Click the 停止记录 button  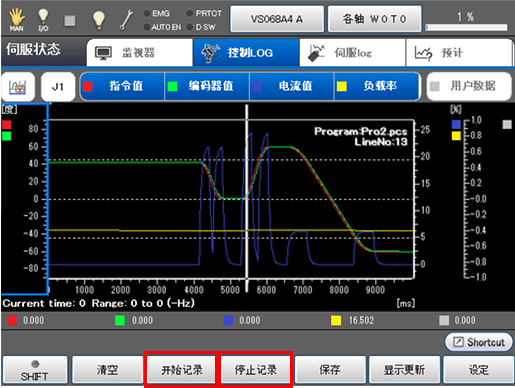(256, 369)
